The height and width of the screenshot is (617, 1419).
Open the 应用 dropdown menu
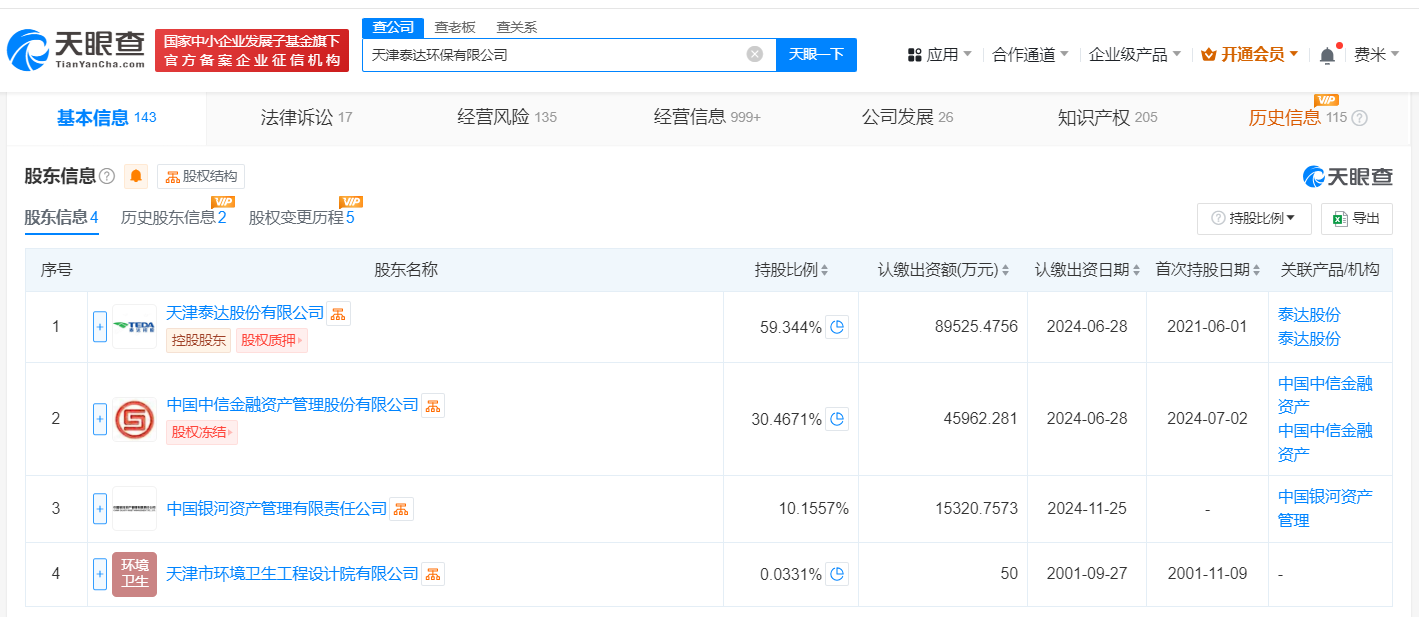point(940,55)
